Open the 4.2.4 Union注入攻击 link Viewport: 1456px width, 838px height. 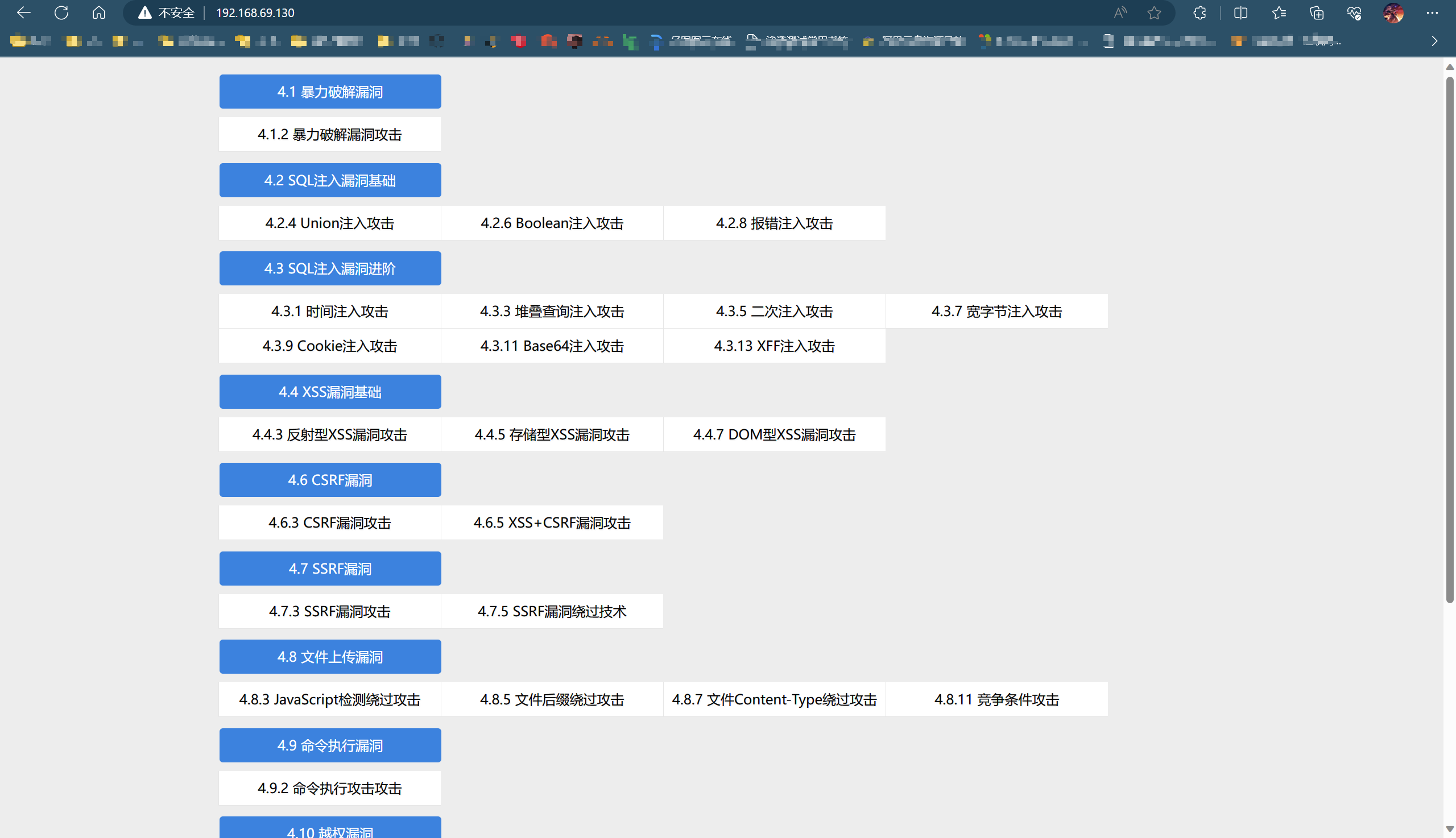330,223
